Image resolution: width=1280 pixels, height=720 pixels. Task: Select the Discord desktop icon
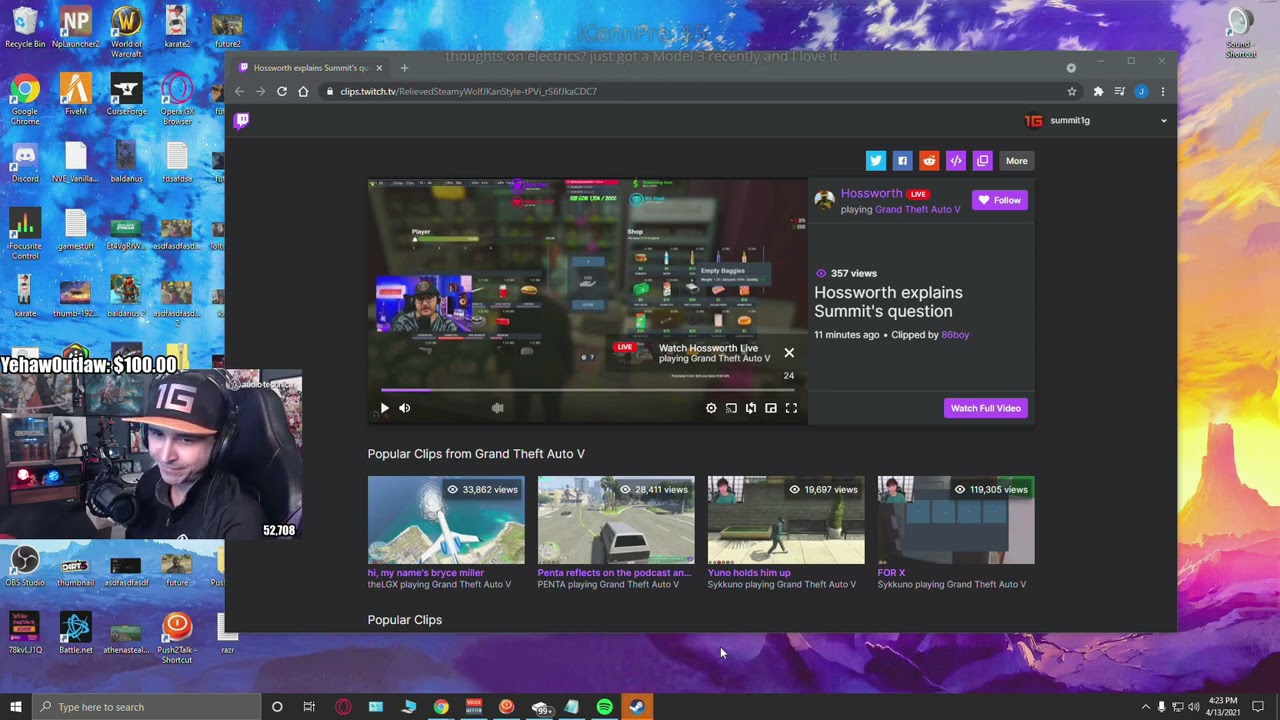(25, 163)
